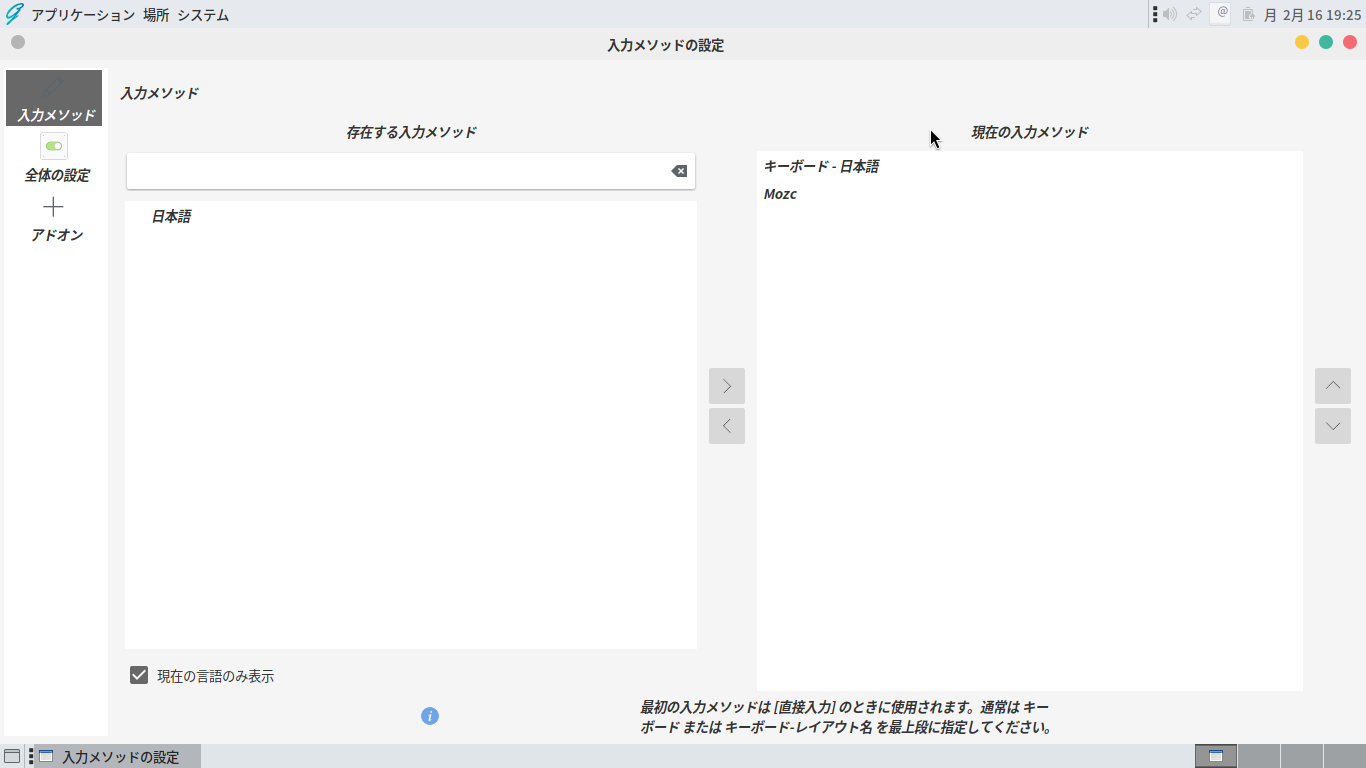This screenshot has width=1366, height=768.
Task: Click the vertical dots icon in the tray
Action: point(1155,14)
